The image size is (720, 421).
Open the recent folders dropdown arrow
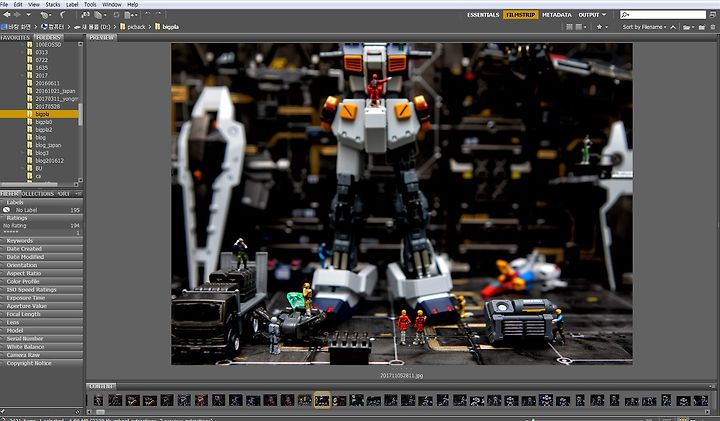(28, 15)
